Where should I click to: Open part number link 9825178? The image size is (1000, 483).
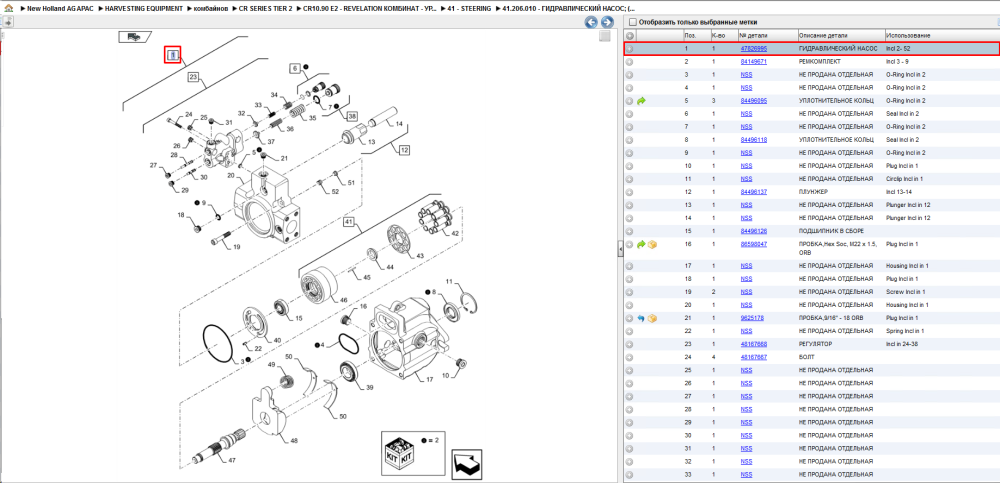(x=752, y=318)
